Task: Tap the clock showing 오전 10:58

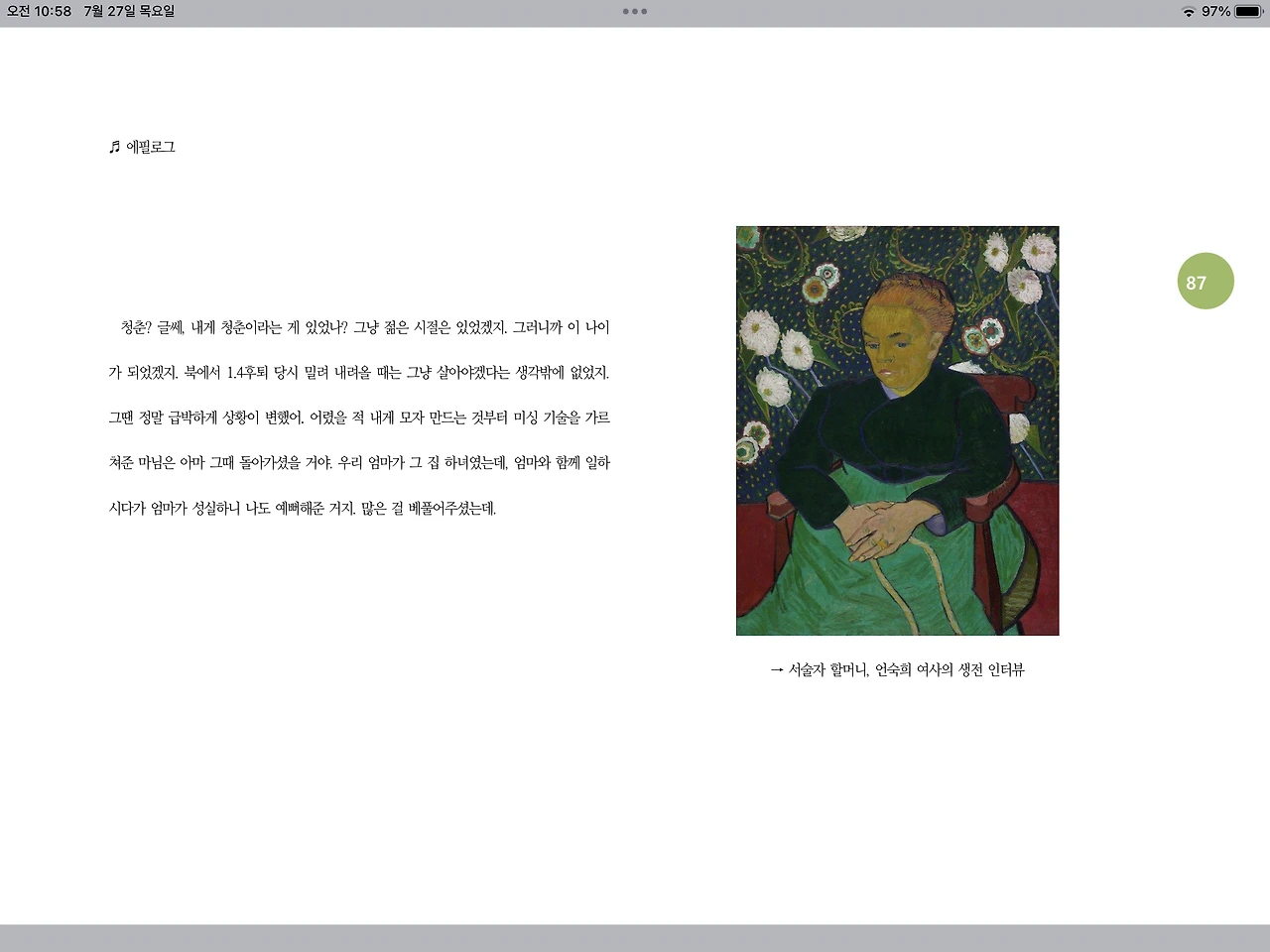Action: [40, 11]
